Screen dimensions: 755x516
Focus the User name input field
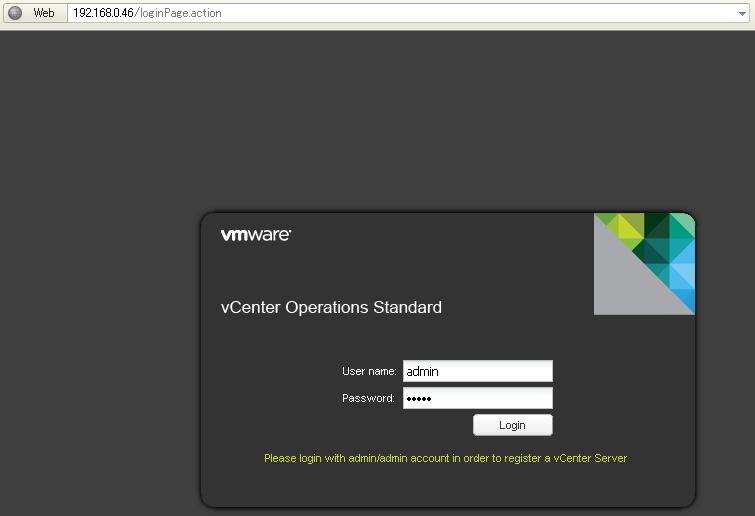(478, 371)
